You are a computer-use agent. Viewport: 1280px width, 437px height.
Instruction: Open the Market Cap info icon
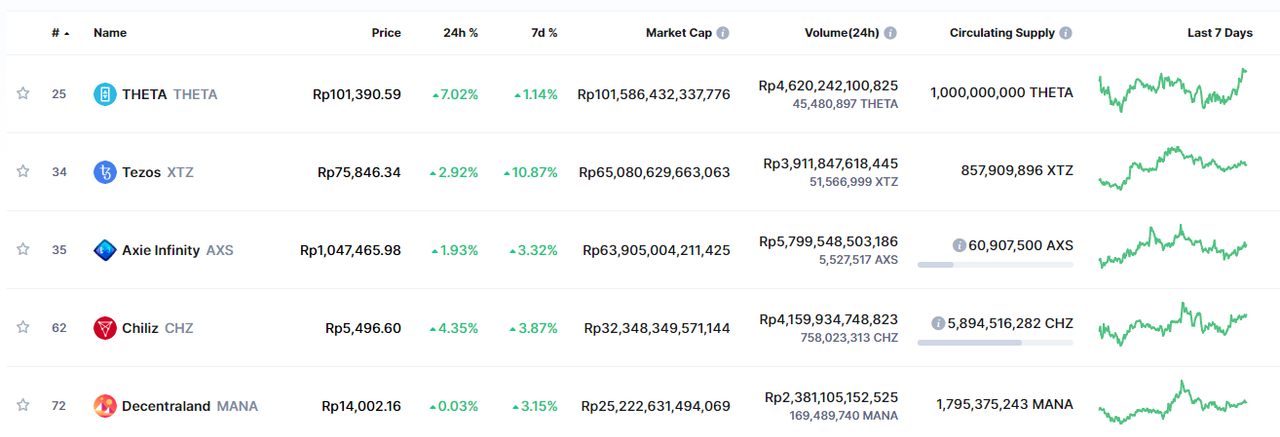coord(723,33)
